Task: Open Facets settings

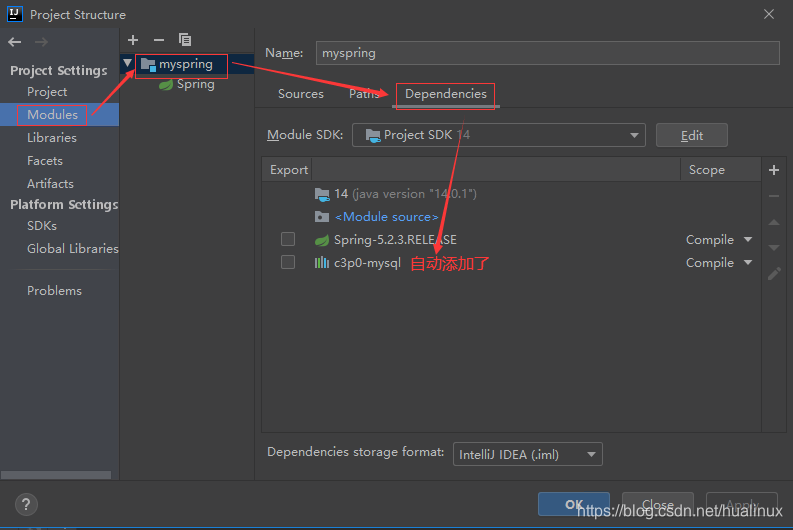Action: [x=45, y=161]
